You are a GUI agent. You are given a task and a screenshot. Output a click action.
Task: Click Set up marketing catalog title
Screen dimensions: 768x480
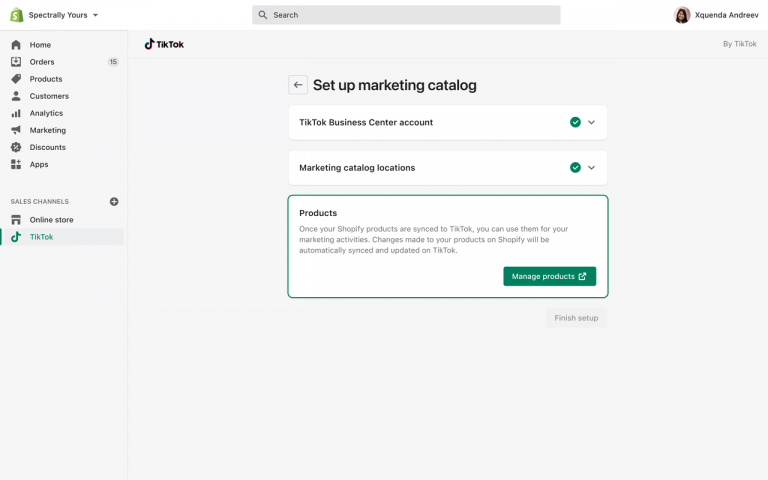point(394,85)
